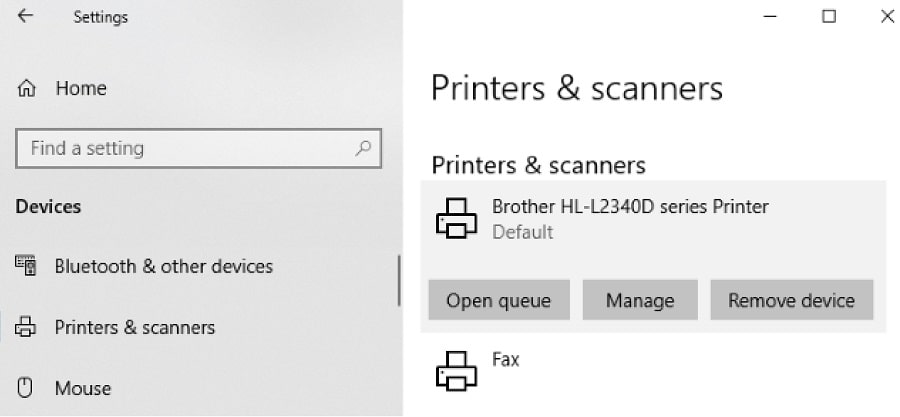Open Bluetooth & other devices settings
Viewport: 900px width, 417px height.
tap(164, 266)
